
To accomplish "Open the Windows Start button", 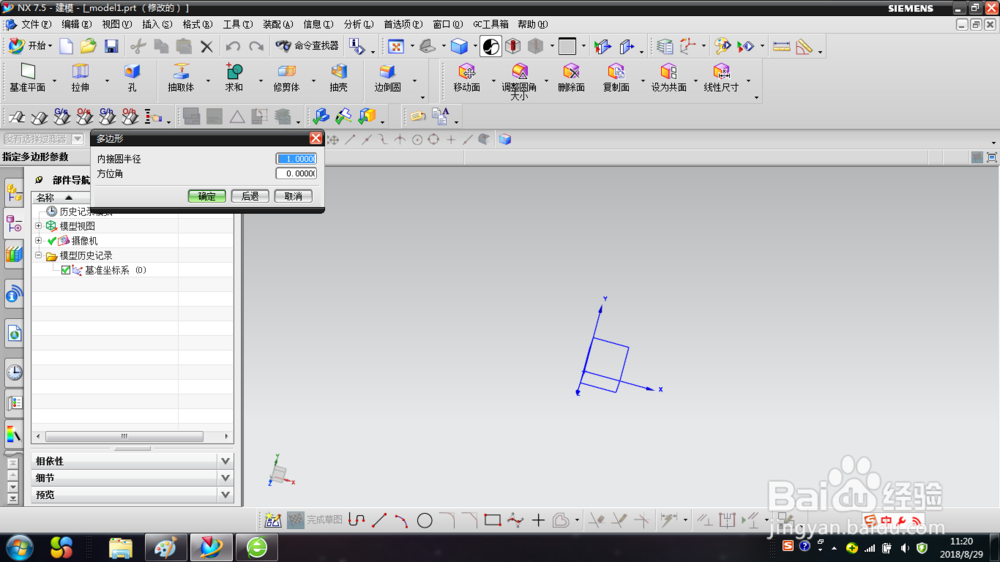I will click(x=20, y=547).
